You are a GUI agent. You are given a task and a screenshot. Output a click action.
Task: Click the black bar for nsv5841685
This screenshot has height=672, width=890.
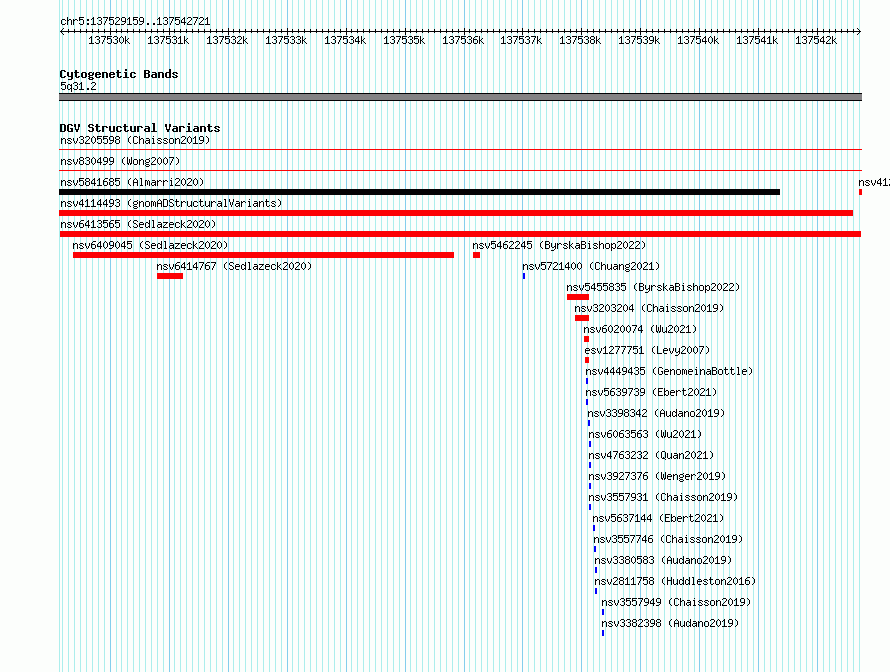(419, 192)
